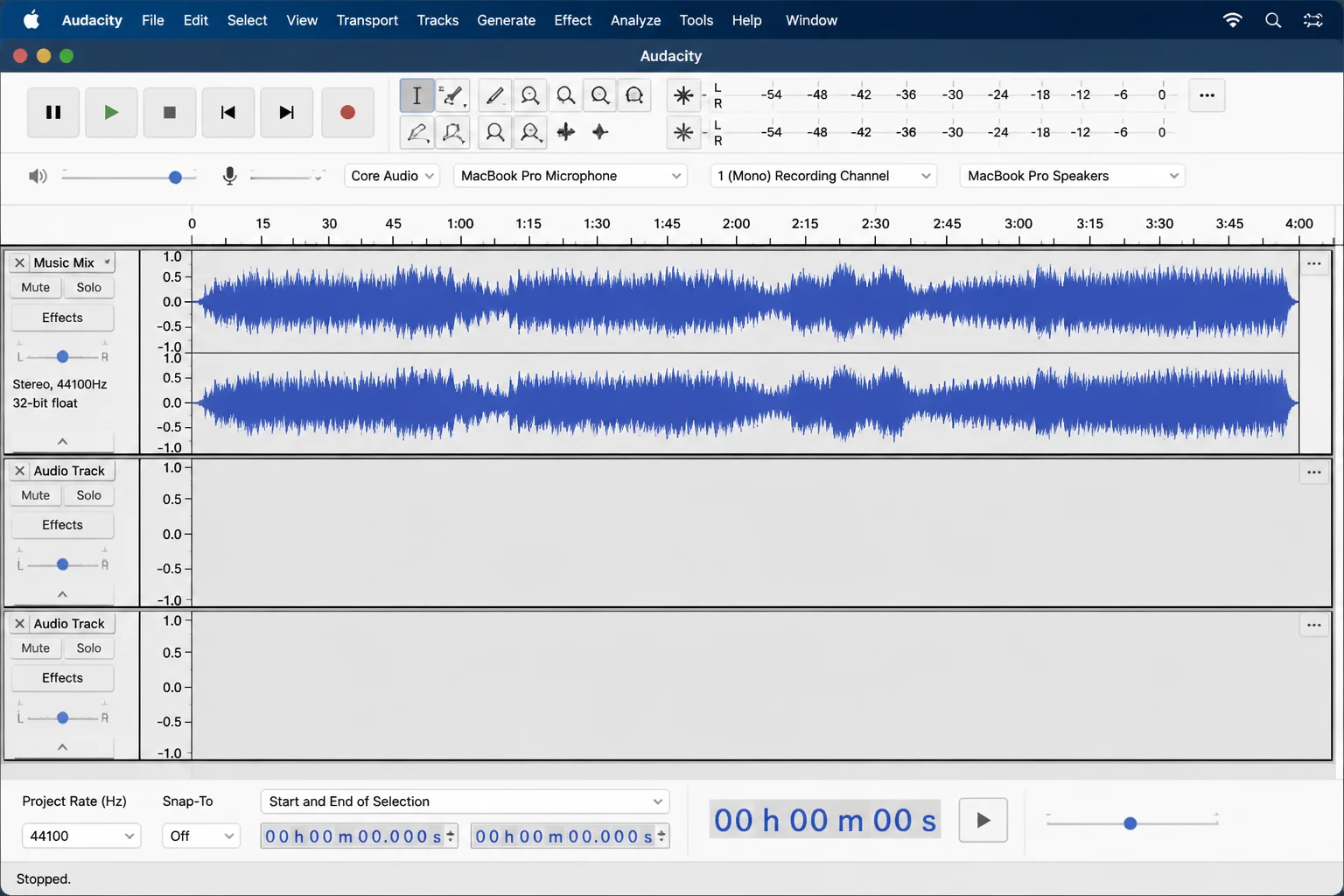Skip to start of project
Viewport: 1344px width, 896px height.
click(228, 112)
